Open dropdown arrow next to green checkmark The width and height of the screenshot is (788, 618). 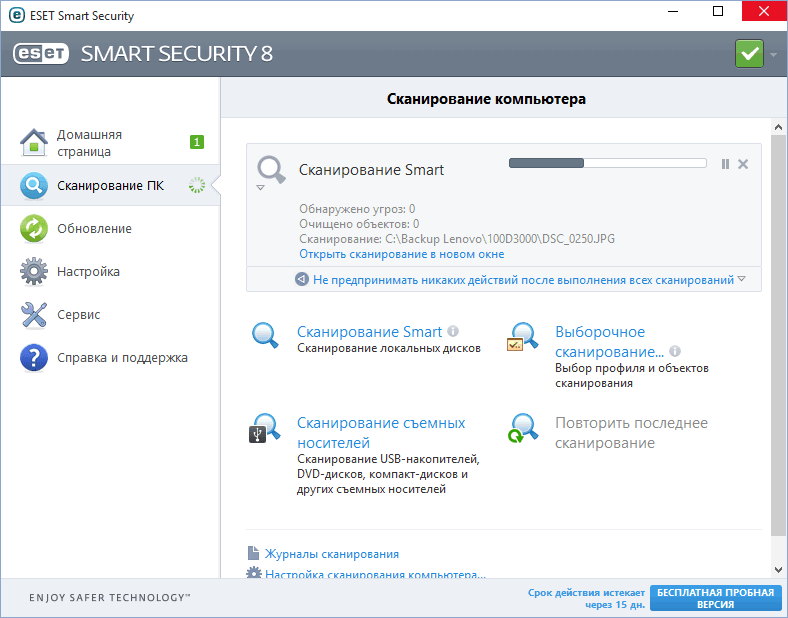773,54
